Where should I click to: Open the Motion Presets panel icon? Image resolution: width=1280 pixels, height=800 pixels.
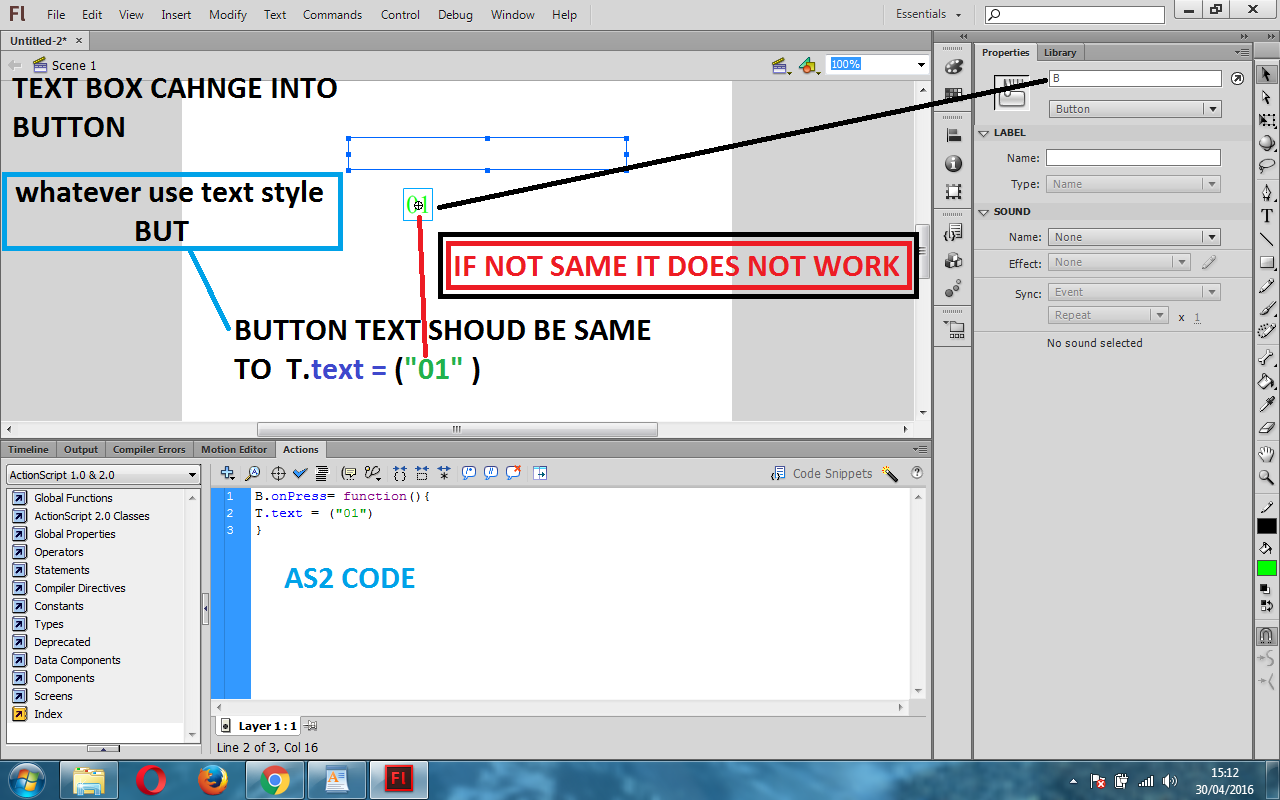pos(953,288)
